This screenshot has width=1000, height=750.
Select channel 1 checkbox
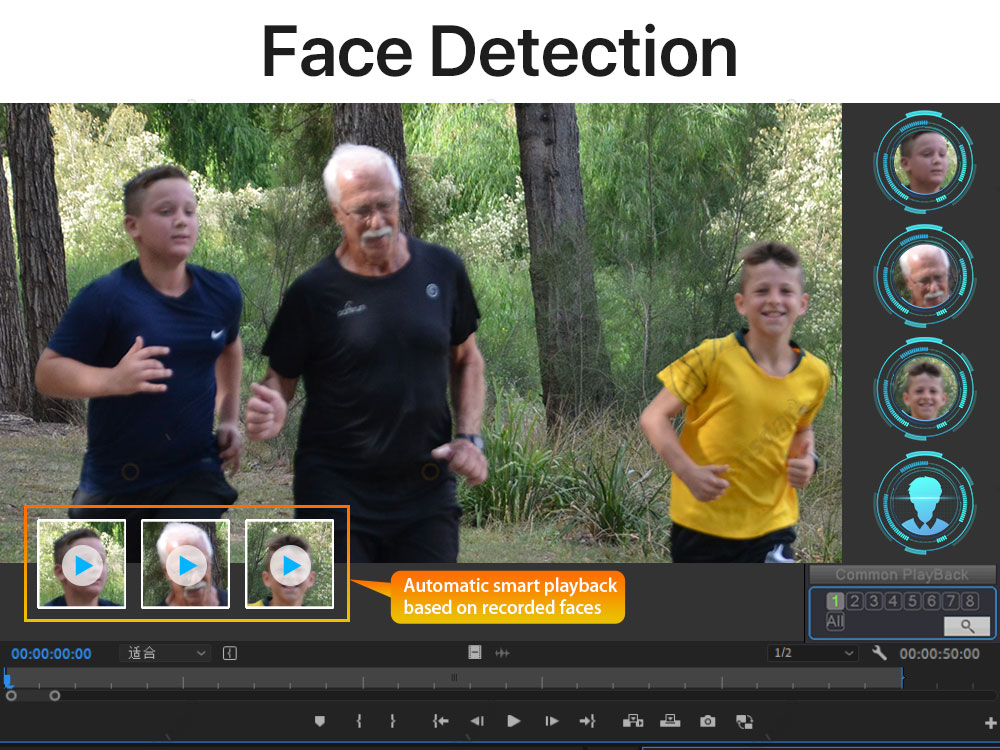coord(836,601)
